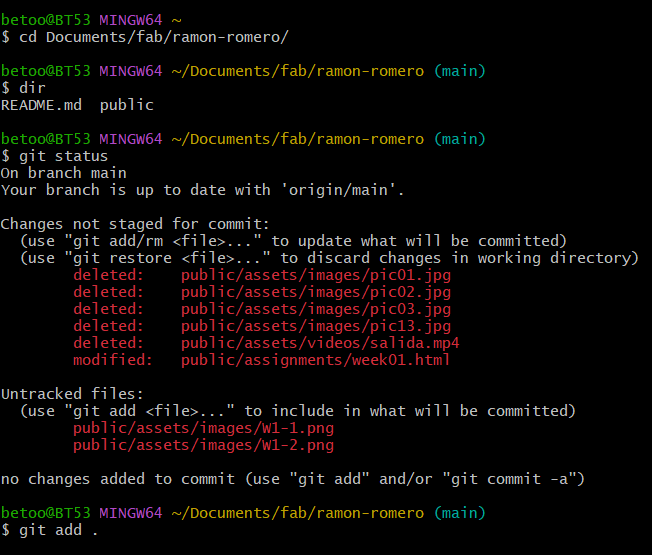
Task: Click modified file path week01.html
Action: [x=316, y=360]
